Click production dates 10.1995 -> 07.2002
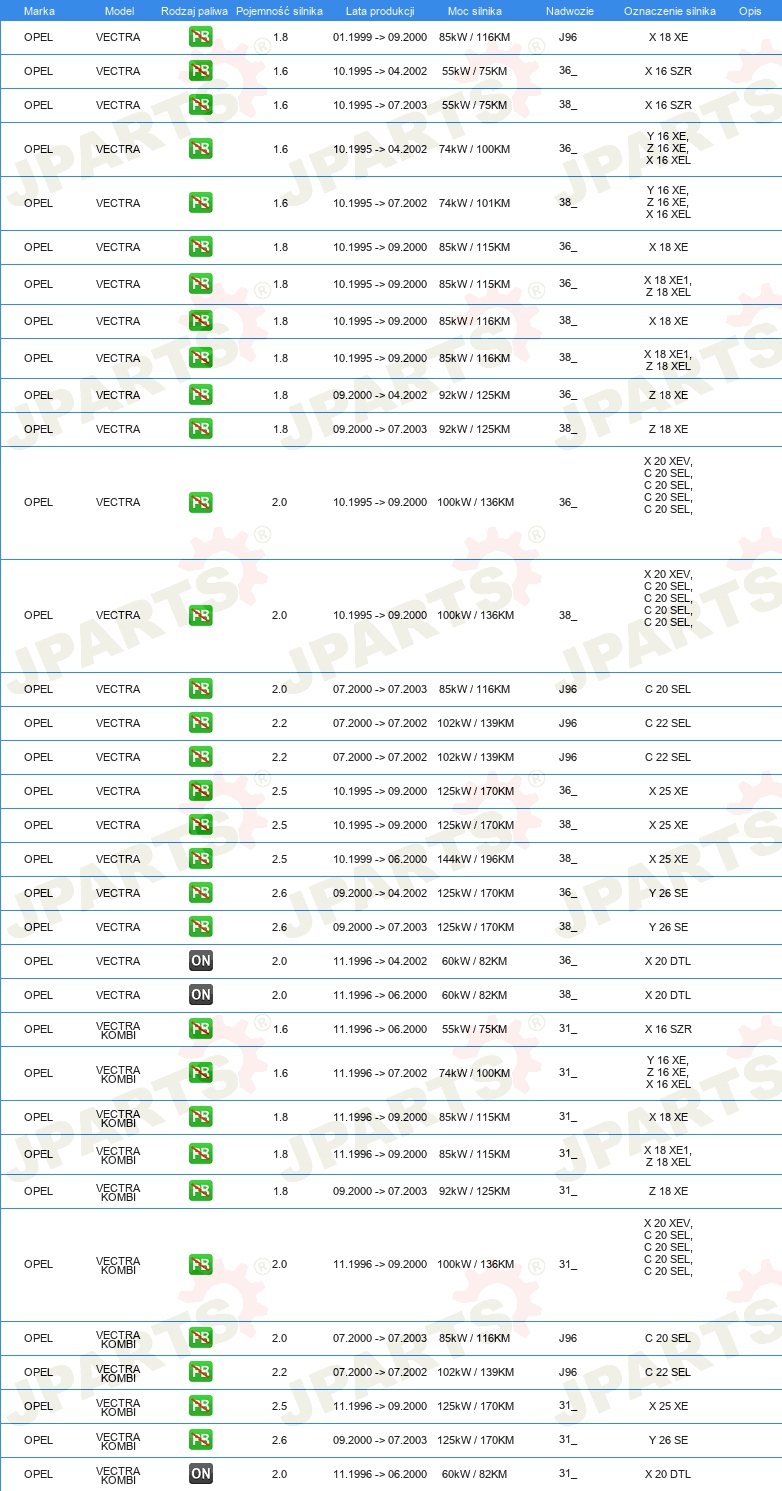 tap(380, 203)
